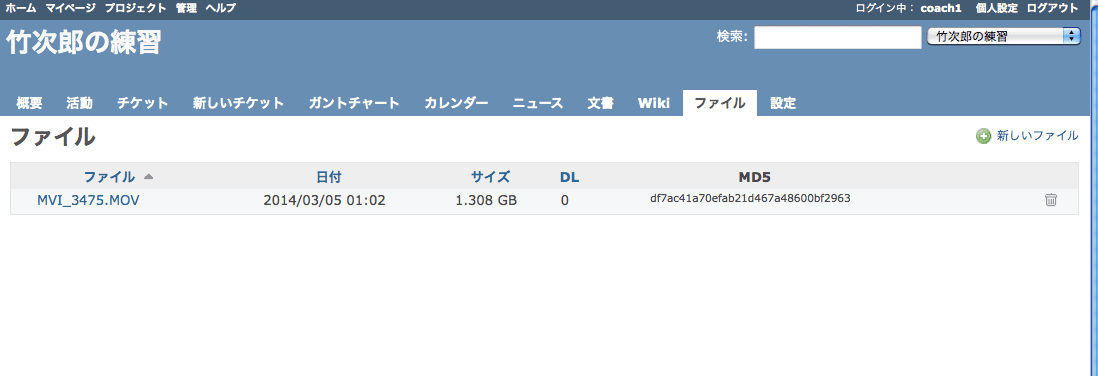Select the 概要 tab
The image size is (1098, 376).
tap(29, 104)
